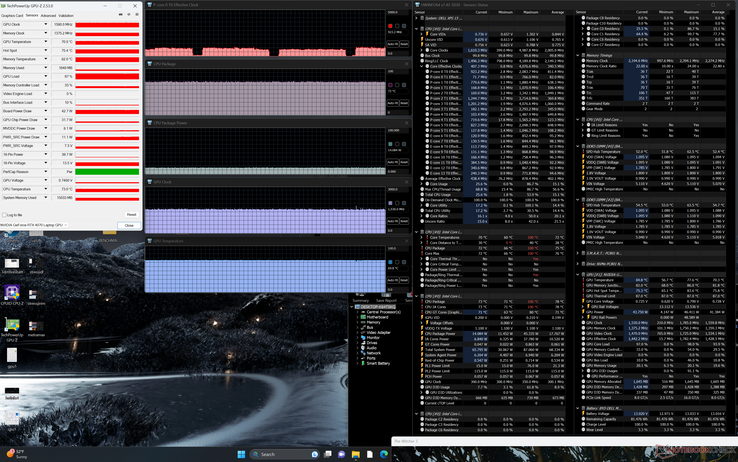The width and height of the screenshot is (738, 462).
Task: Select the Monitor icon in HWiNFO tree
Action: [x=363, y=338]
